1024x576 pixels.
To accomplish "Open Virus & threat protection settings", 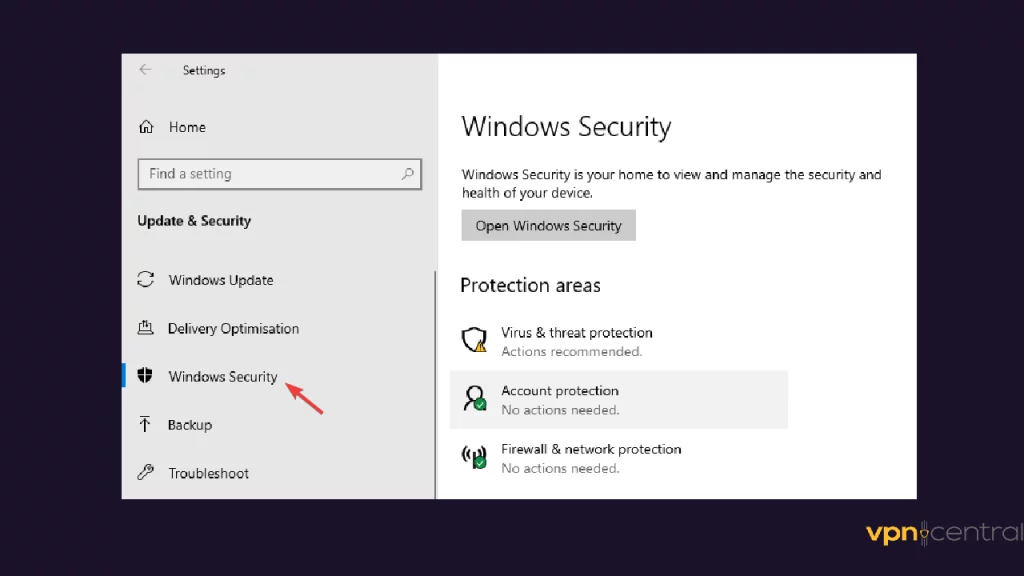I will click(x=576, y=341).
